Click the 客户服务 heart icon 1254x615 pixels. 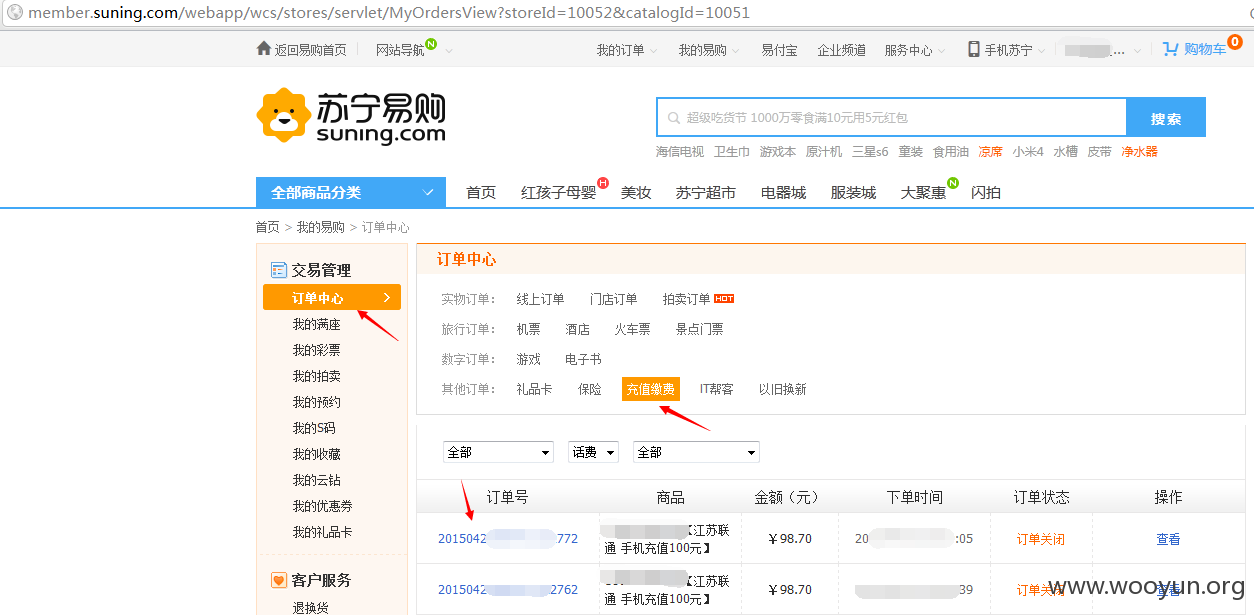click(279, 580)
